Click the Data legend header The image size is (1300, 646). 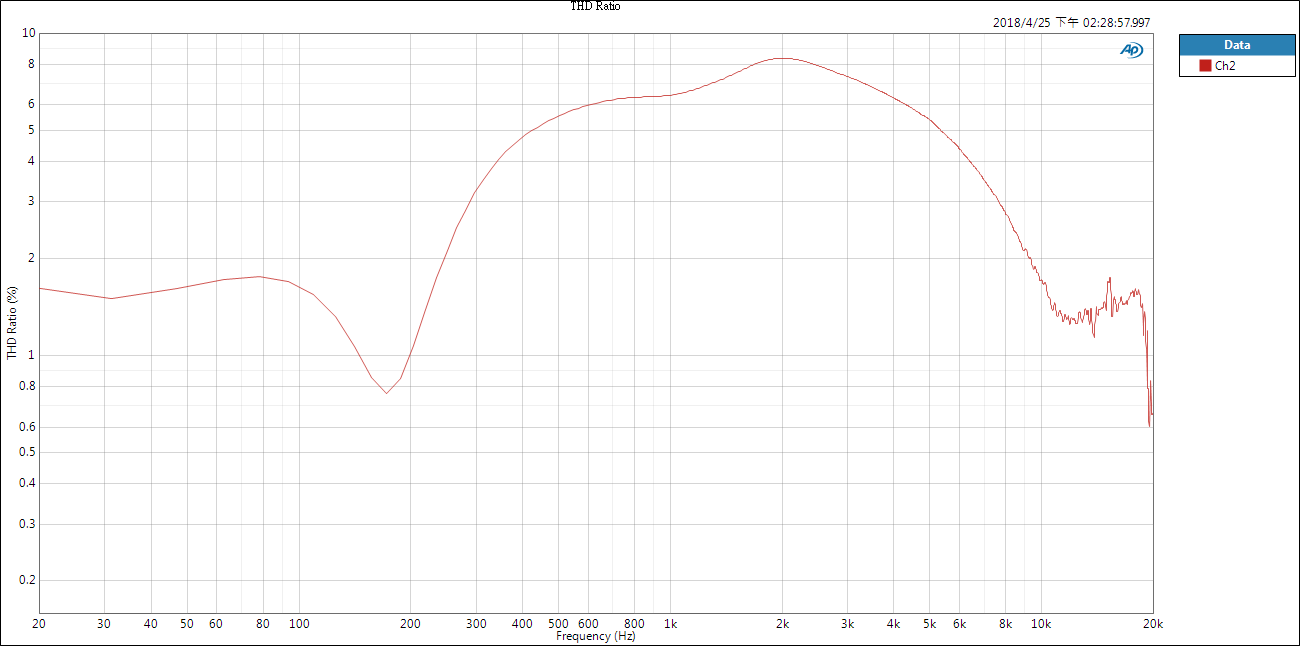(1237, 45)
